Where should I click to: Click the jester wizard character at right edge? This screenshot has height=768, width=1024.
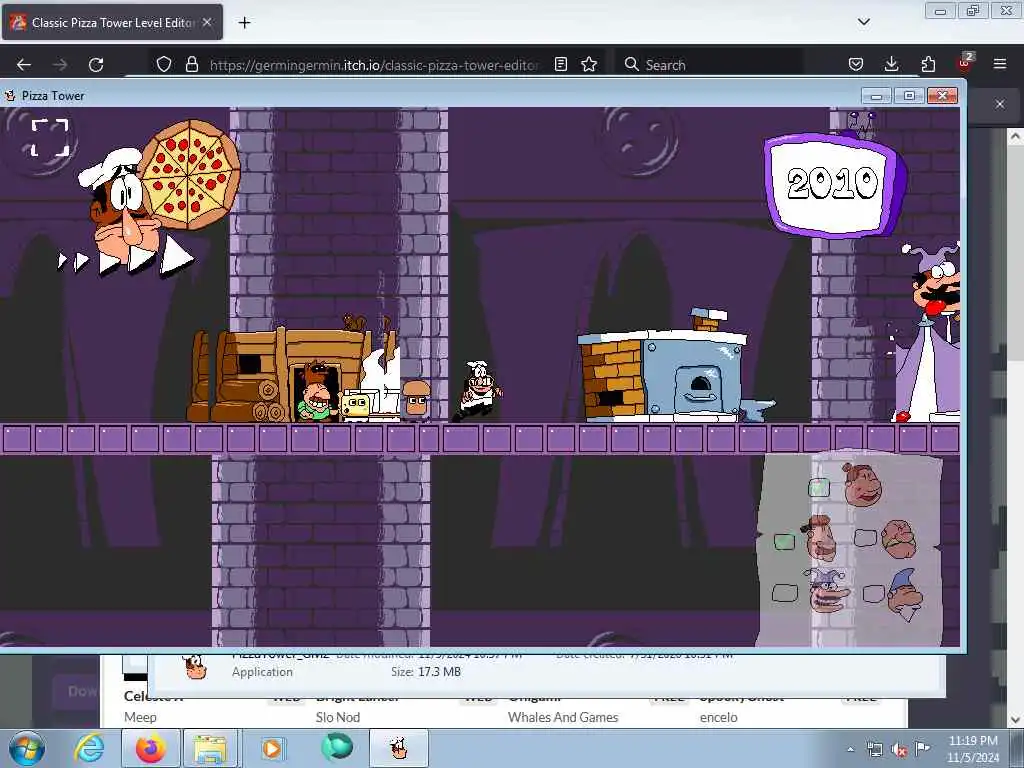(x=929, y=333)
